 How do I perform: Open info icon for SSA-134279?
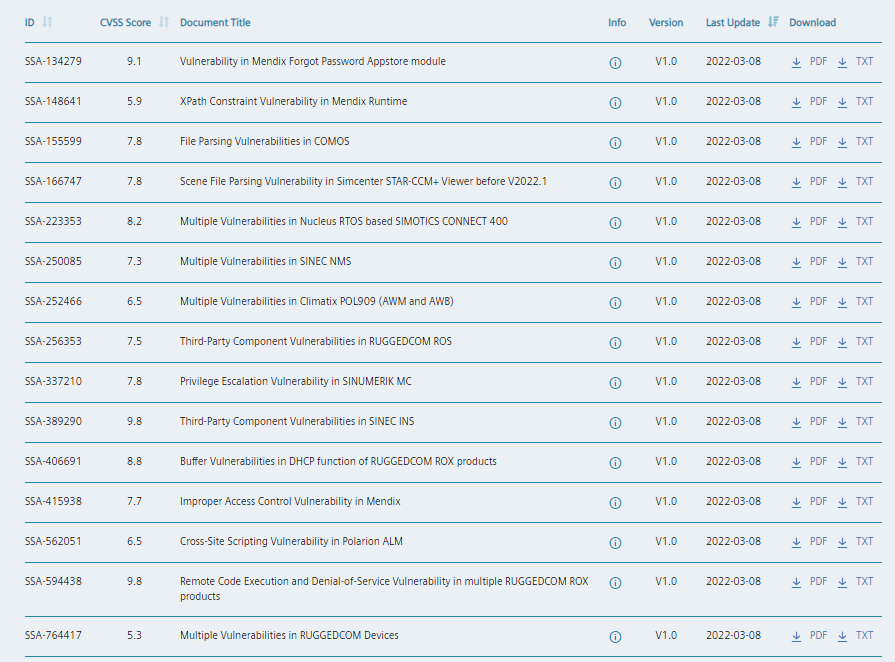(x=615, y=63)
